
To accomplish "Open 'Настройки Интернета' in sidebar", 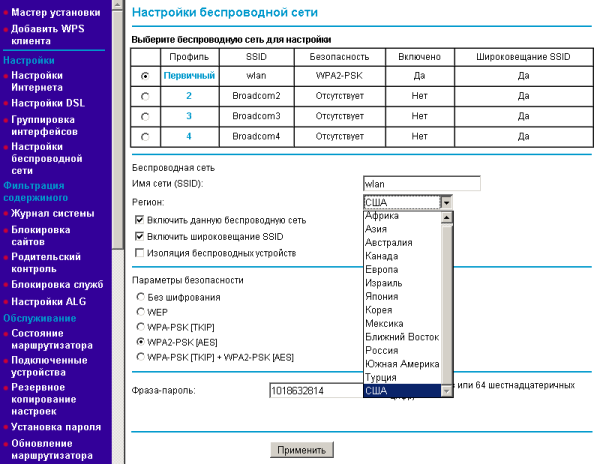I will point(37,81).
